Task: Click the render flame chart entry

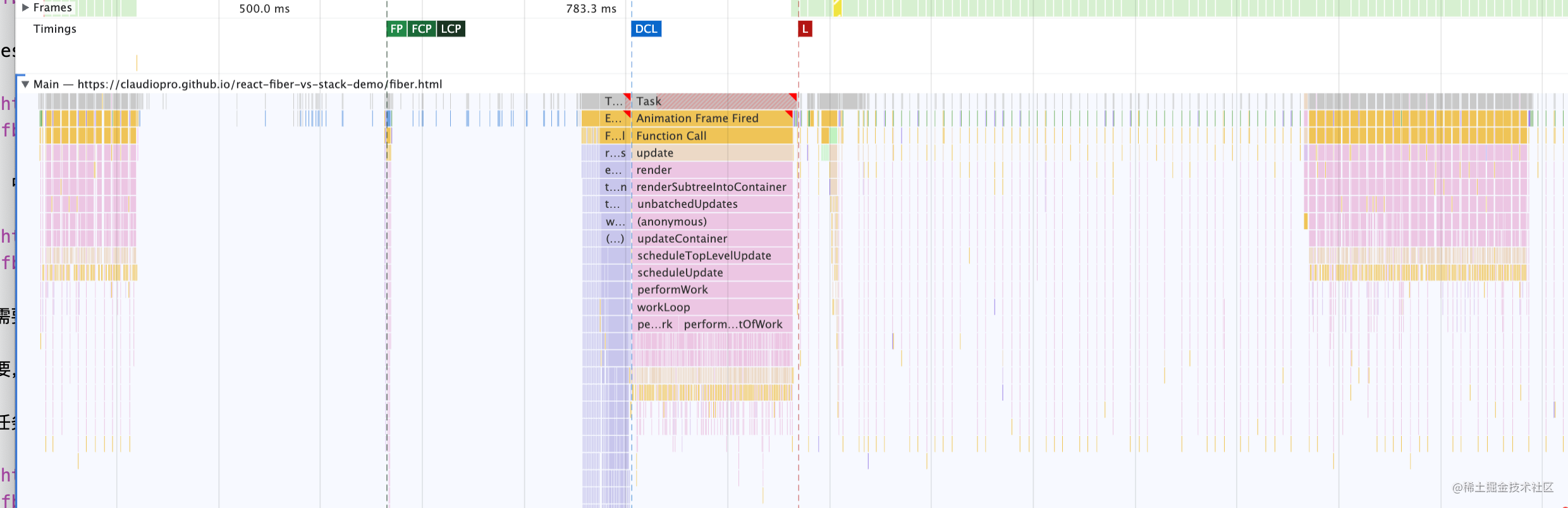Action: point(713,170)
